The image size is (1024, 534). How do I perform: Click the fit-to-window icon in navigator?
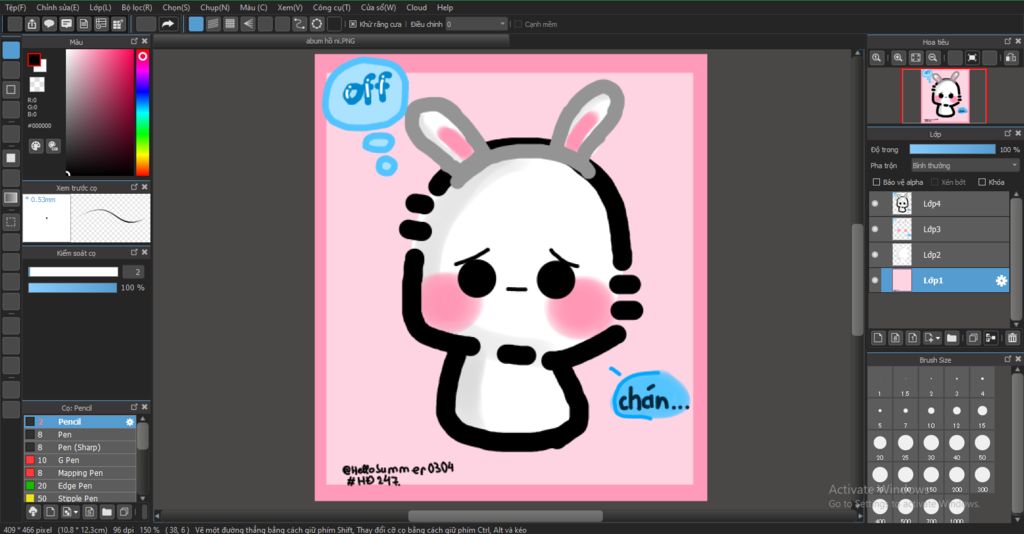tap(916, 58)
